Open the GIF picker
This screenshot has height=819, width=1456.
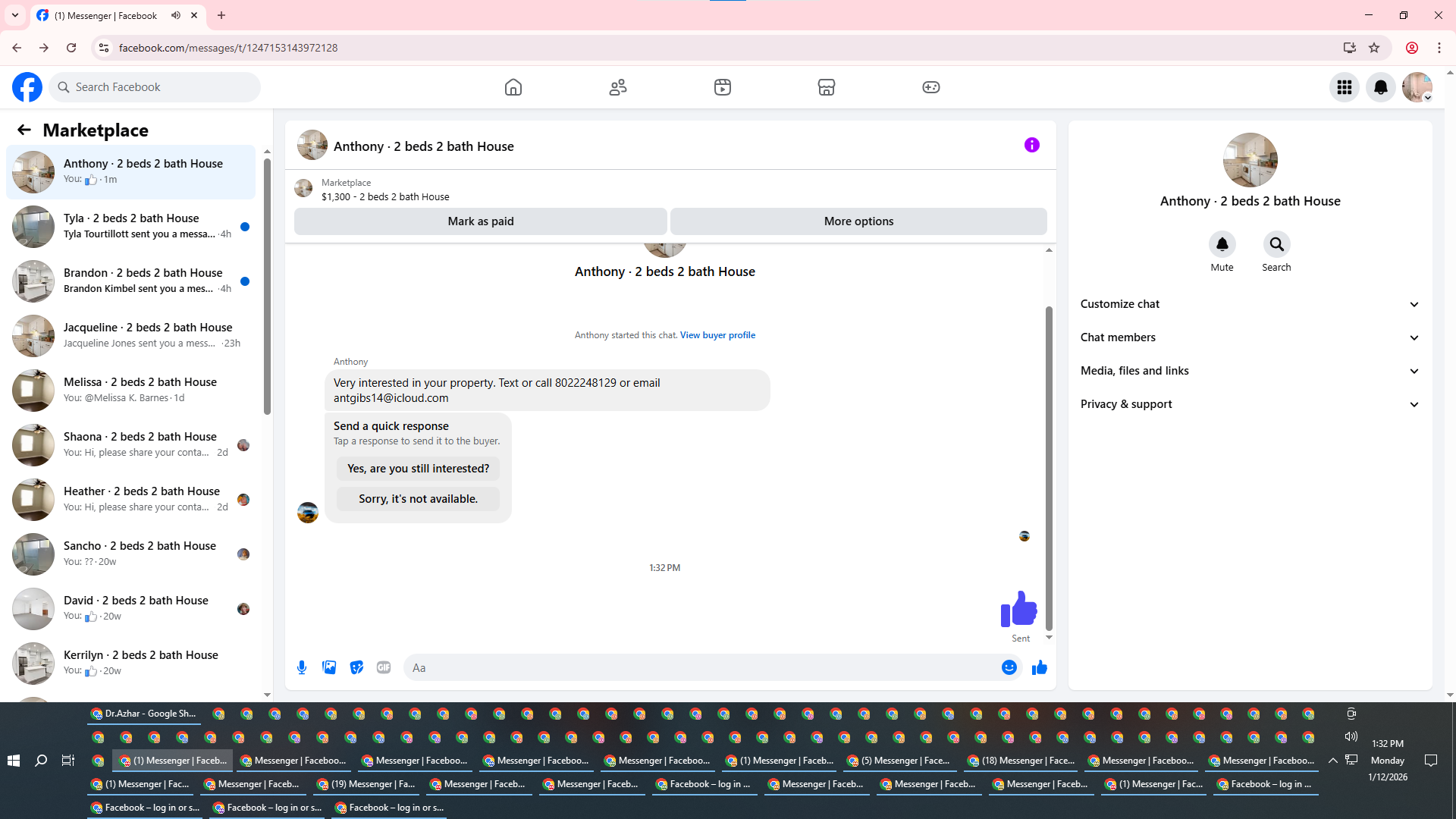[x=384, y=667]
